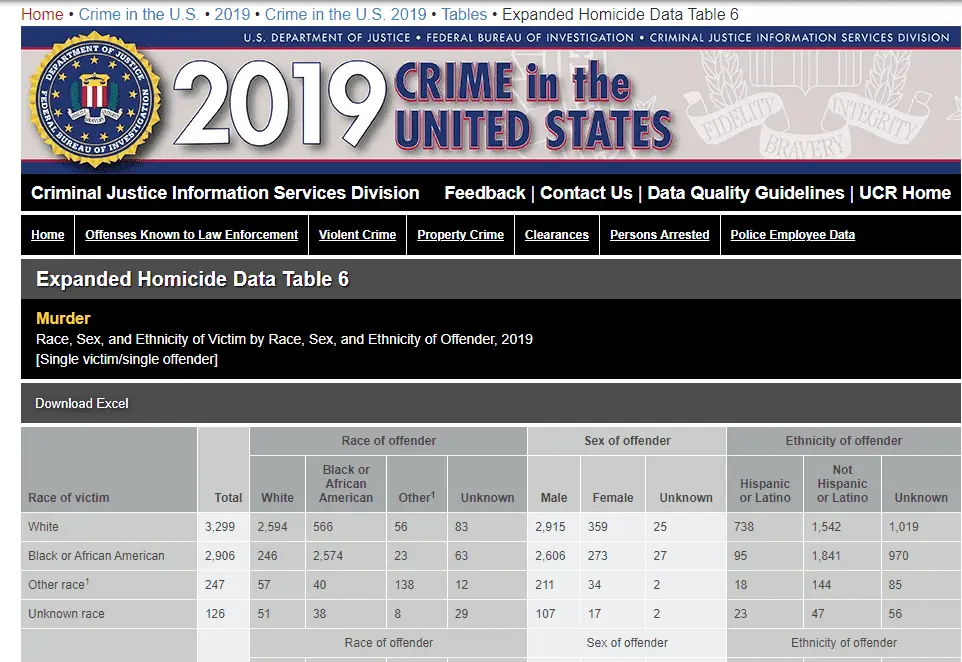Click the Feedback link
962x662 pixels.
point(484,193)
